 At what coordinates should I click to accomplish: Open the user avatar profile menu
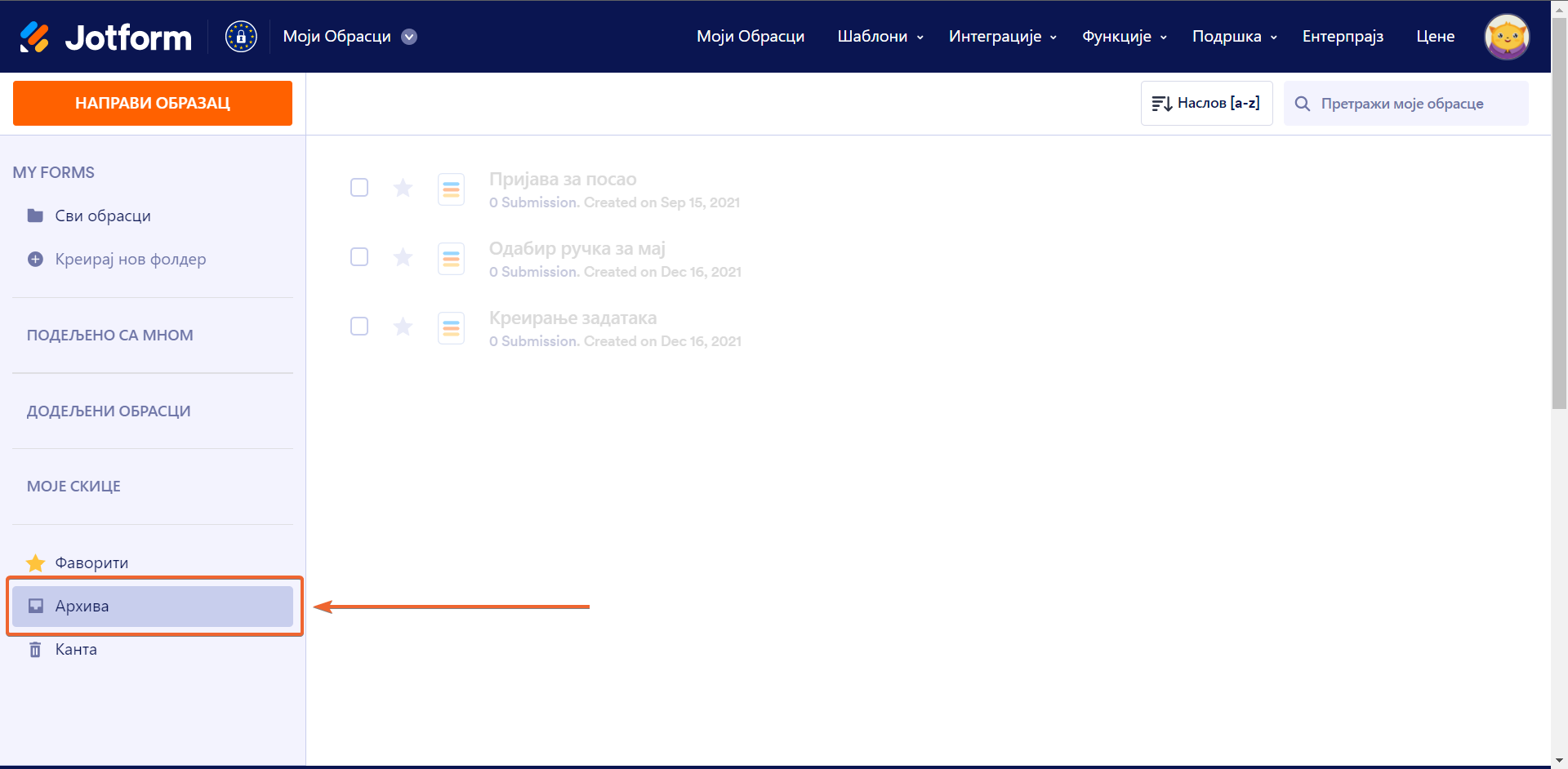coord(1507,37)
